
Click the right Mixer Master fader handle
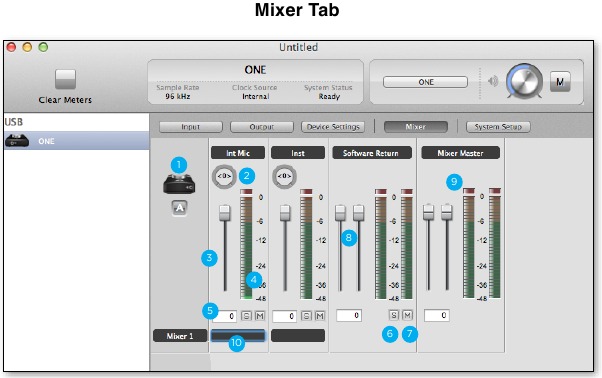tap(447, 212)
